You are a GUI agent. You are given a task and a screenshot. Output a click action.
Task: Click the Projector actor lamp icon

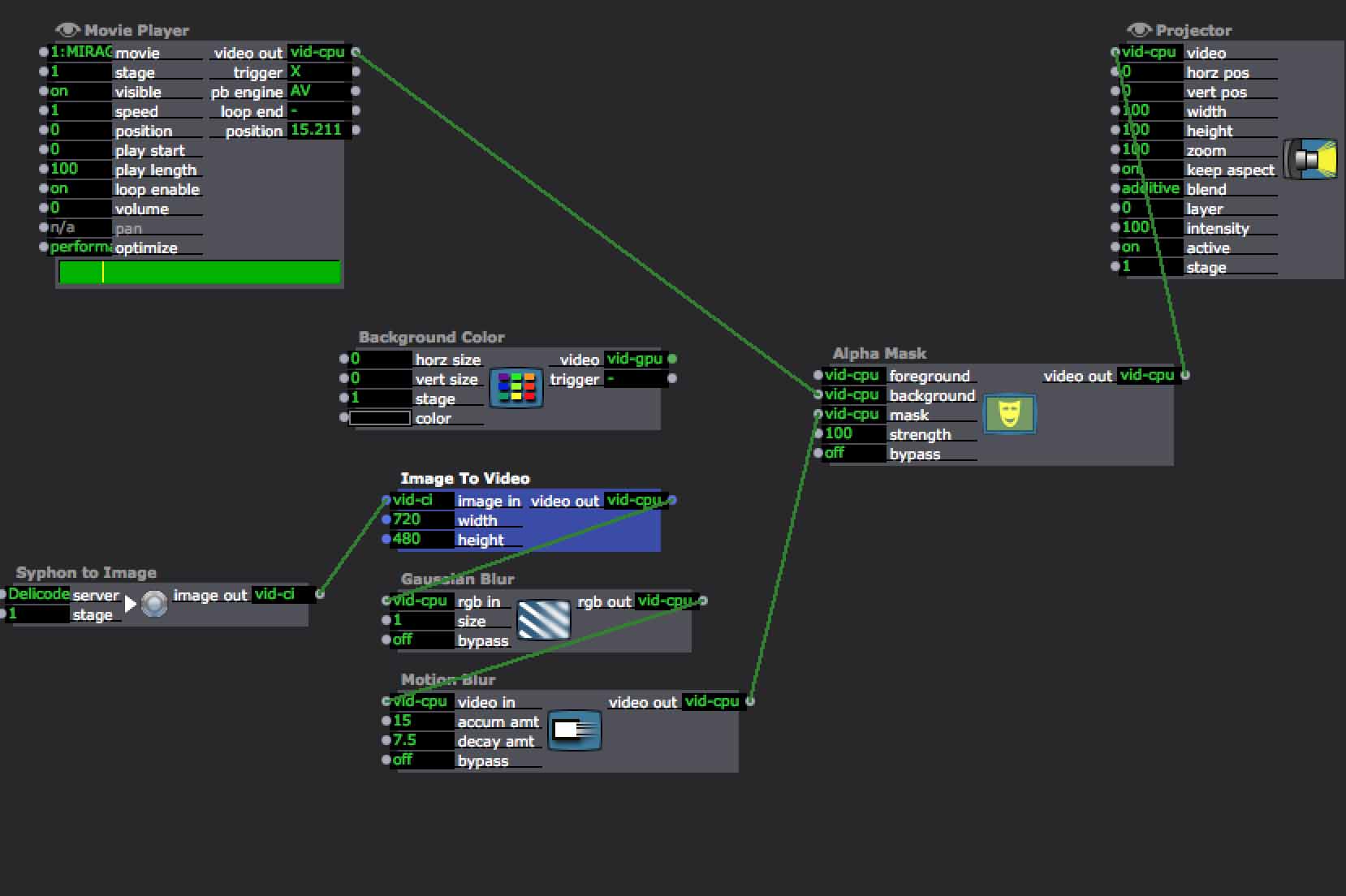[1310, 159]
